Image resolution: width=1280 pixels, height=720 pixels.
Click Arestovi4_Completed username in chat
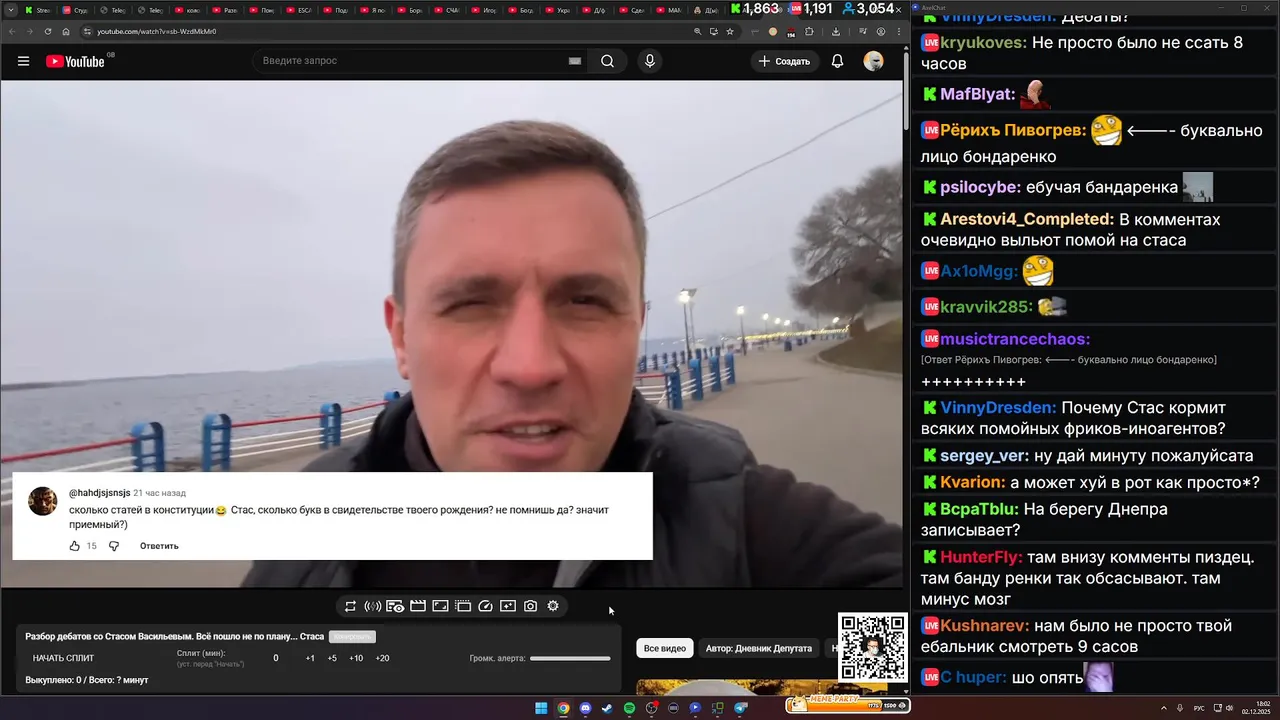pos(1027,219)
